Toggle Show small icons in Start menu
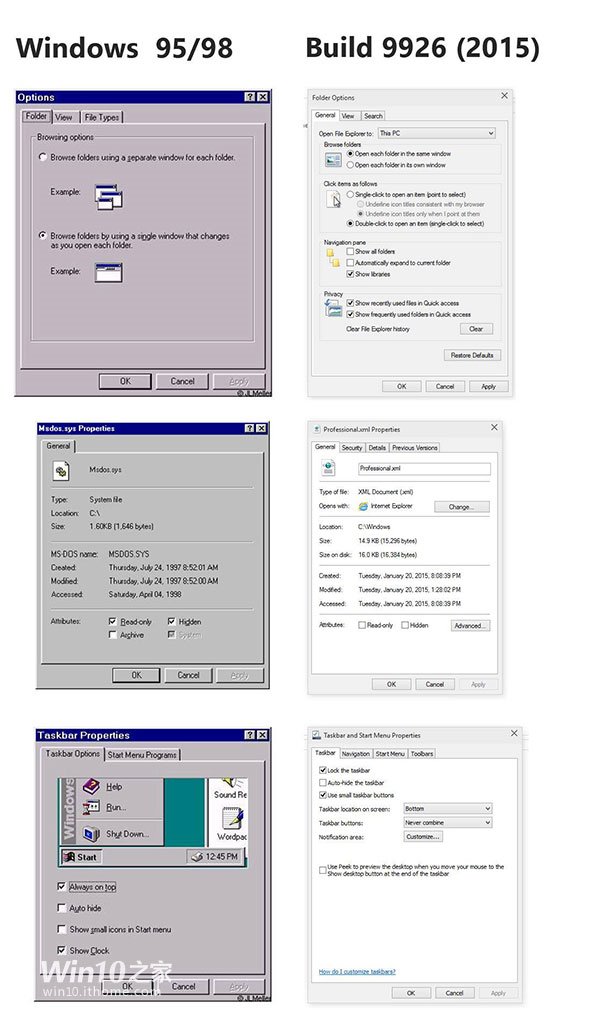Viewport: 600px width, 1017px height. [62, 929]
